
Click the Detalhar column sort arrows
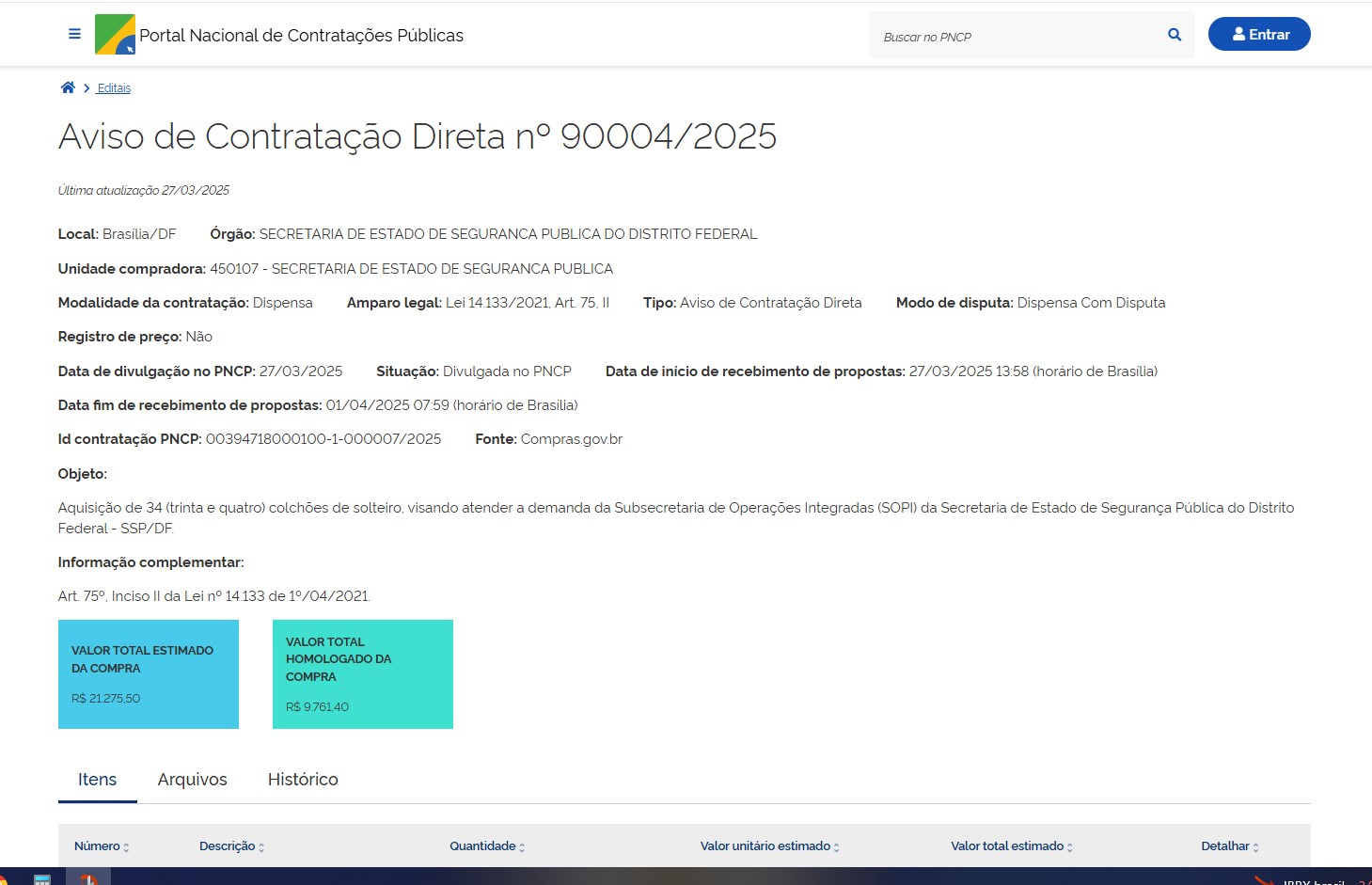tap(1255, 847)
